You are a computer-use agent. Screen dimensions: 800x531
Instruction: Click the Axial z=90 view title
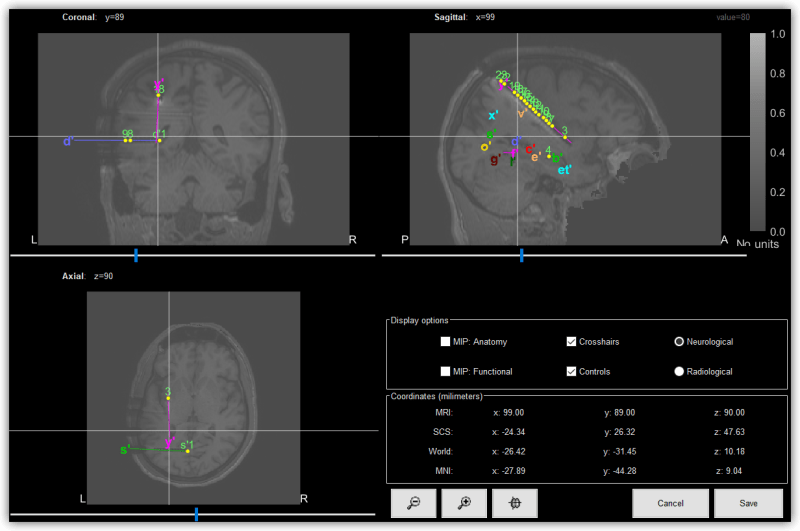87,276
